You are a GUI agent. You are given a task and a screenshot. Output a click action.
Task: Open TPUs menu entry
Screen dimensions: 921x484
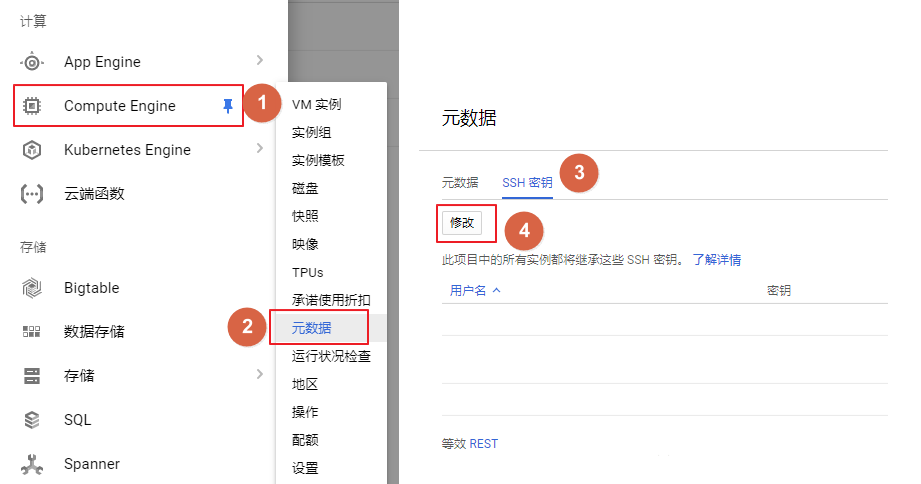[x=308, y=273]
